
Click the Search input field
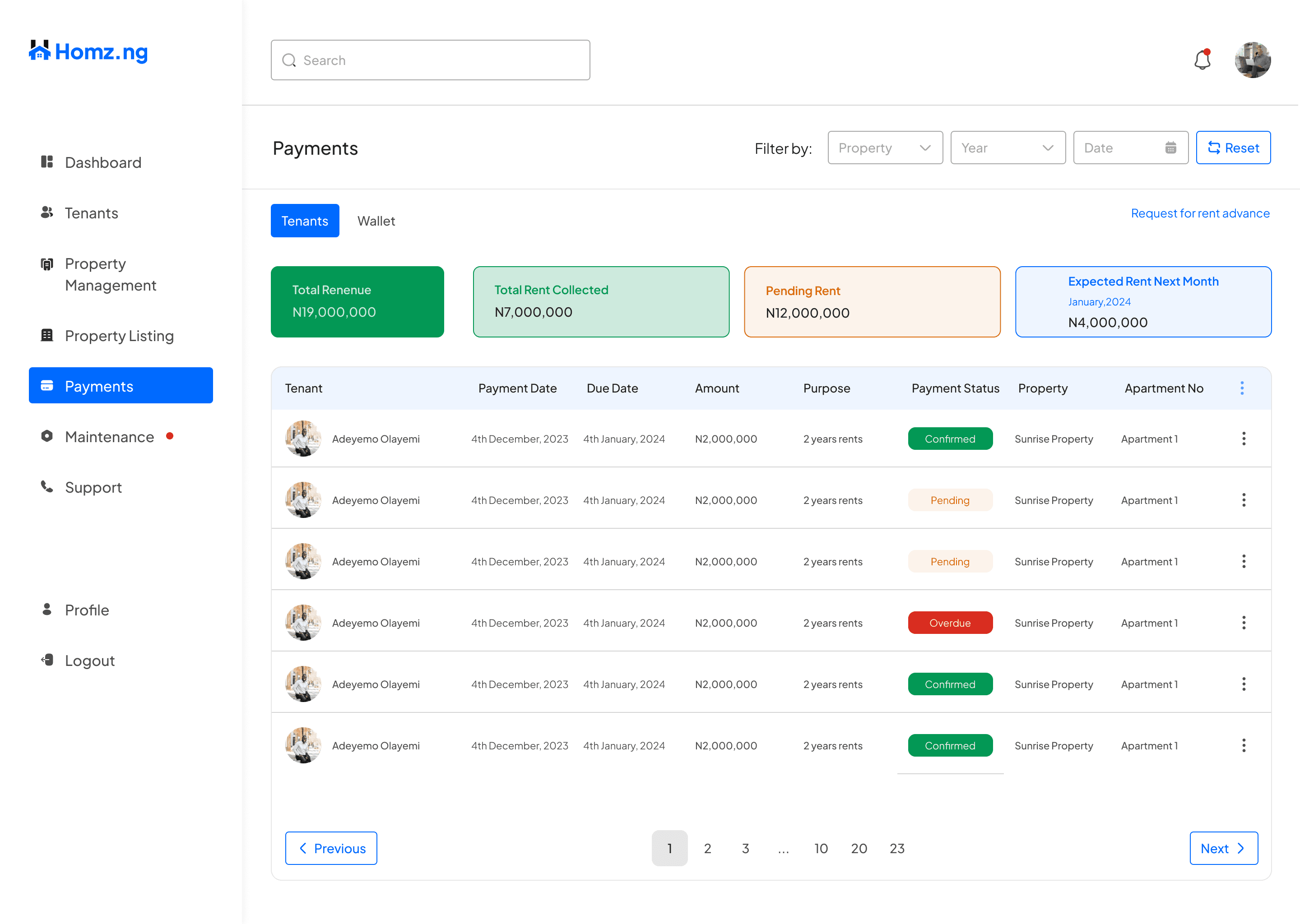point(430,60)
